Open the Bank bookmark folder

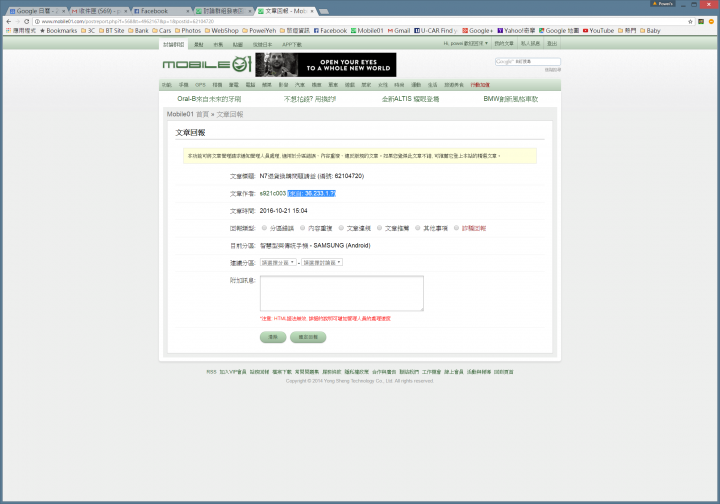138,31
